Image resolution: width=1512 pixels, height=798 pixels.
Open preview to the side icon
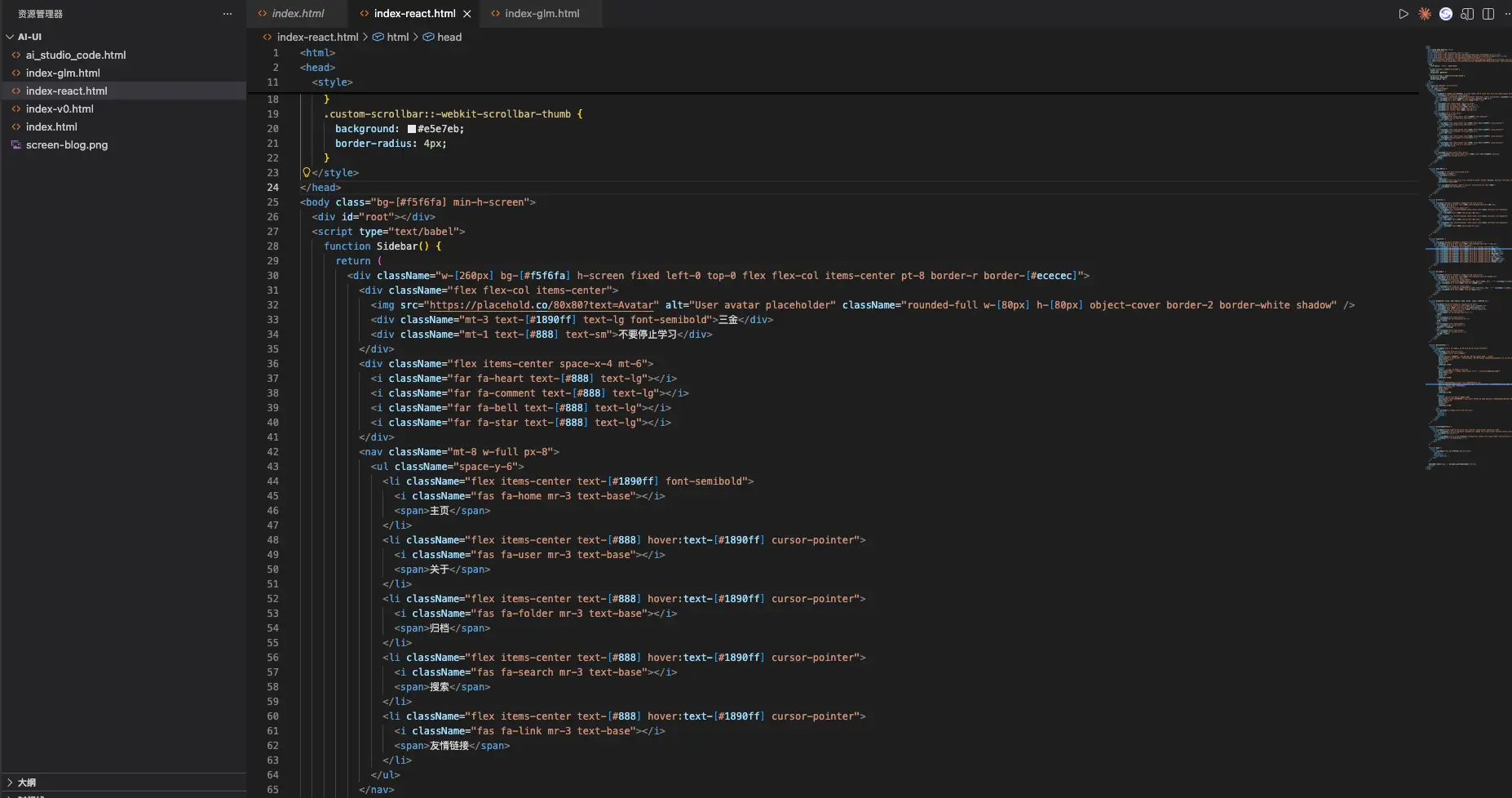[x=1466, y=14]
